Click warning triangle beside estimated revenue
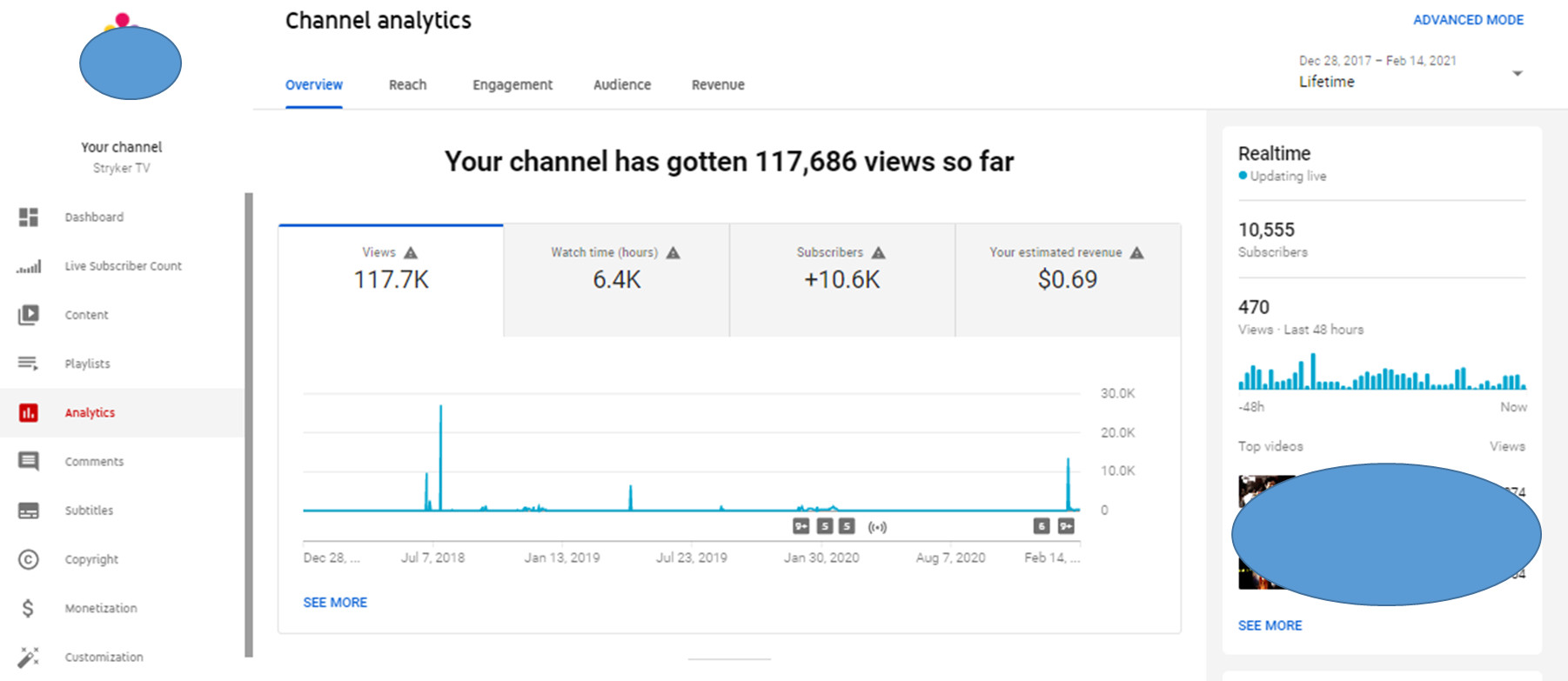 (1136, 253)
